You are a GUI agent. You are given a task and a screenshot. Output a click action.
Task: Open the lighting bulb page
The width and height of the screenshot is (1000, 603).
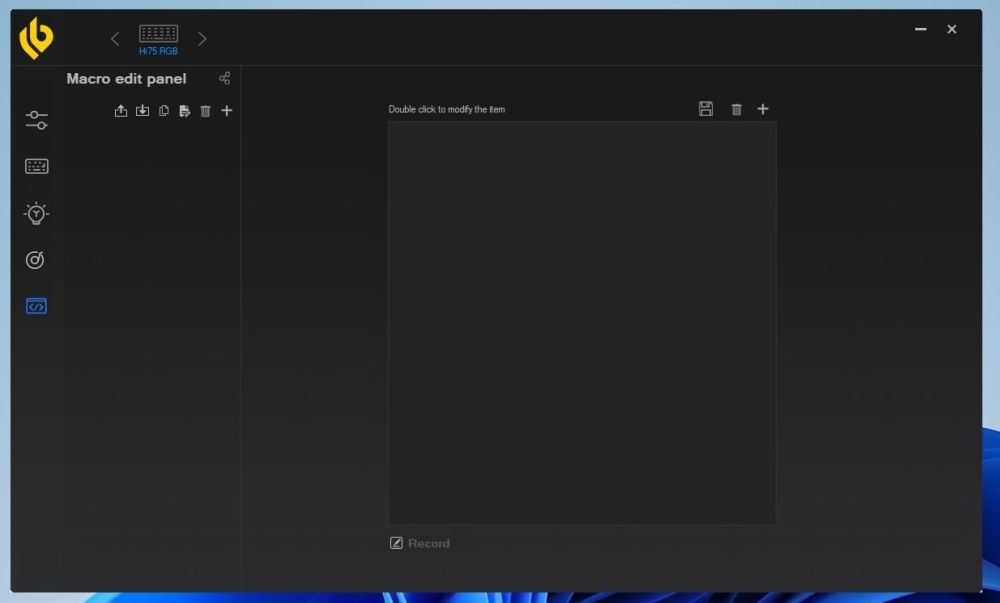point(36,214)
